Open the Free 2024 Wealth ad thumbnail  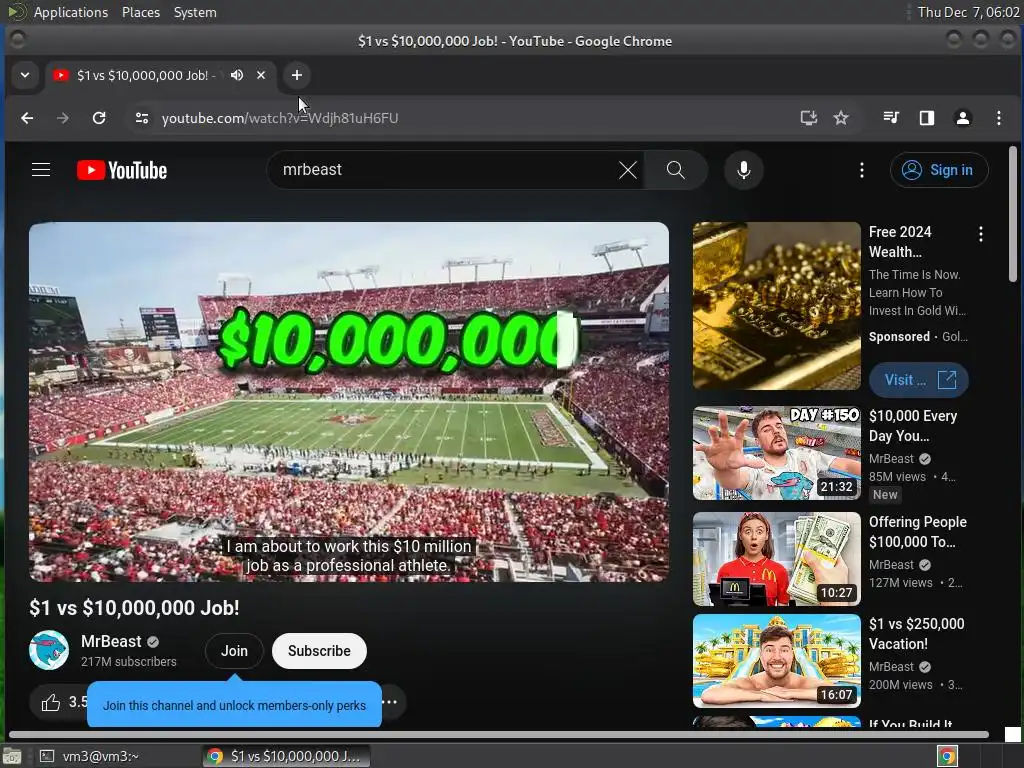(776, 306)
